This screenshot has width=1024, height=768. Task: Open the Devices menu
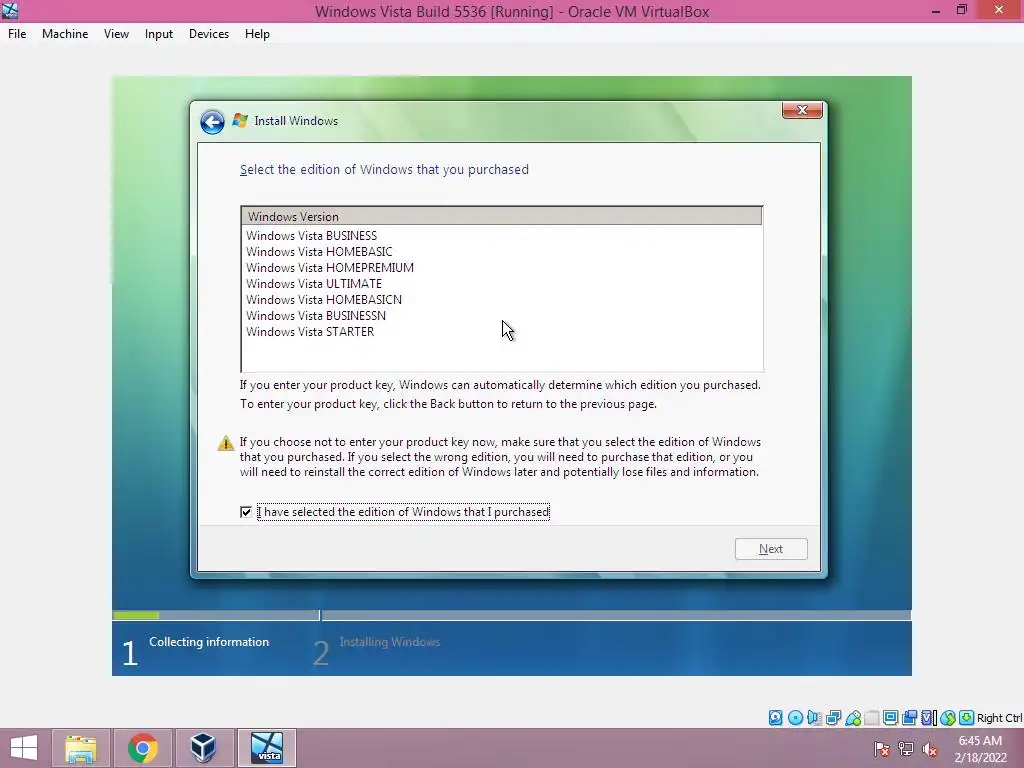pyautogui.click(x=209, y=34)
